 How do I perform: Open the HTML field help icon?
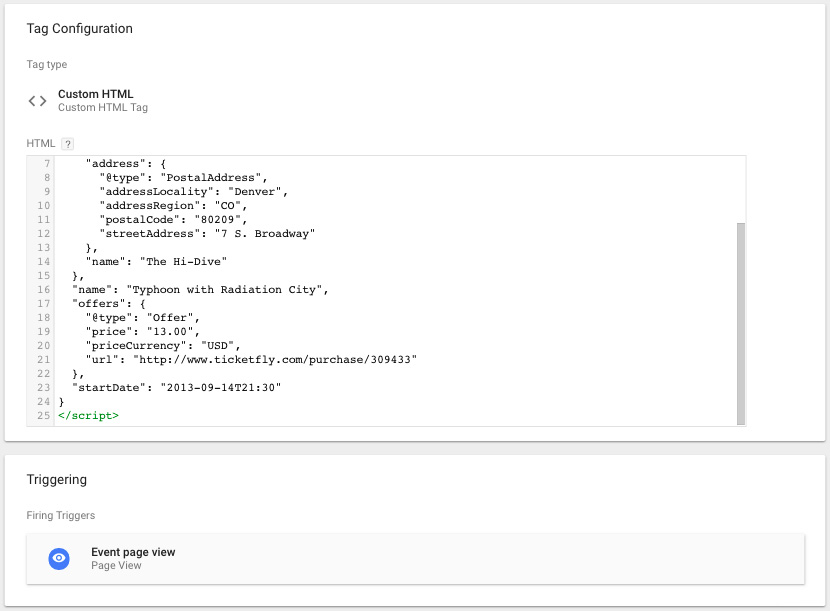[66, 143]
